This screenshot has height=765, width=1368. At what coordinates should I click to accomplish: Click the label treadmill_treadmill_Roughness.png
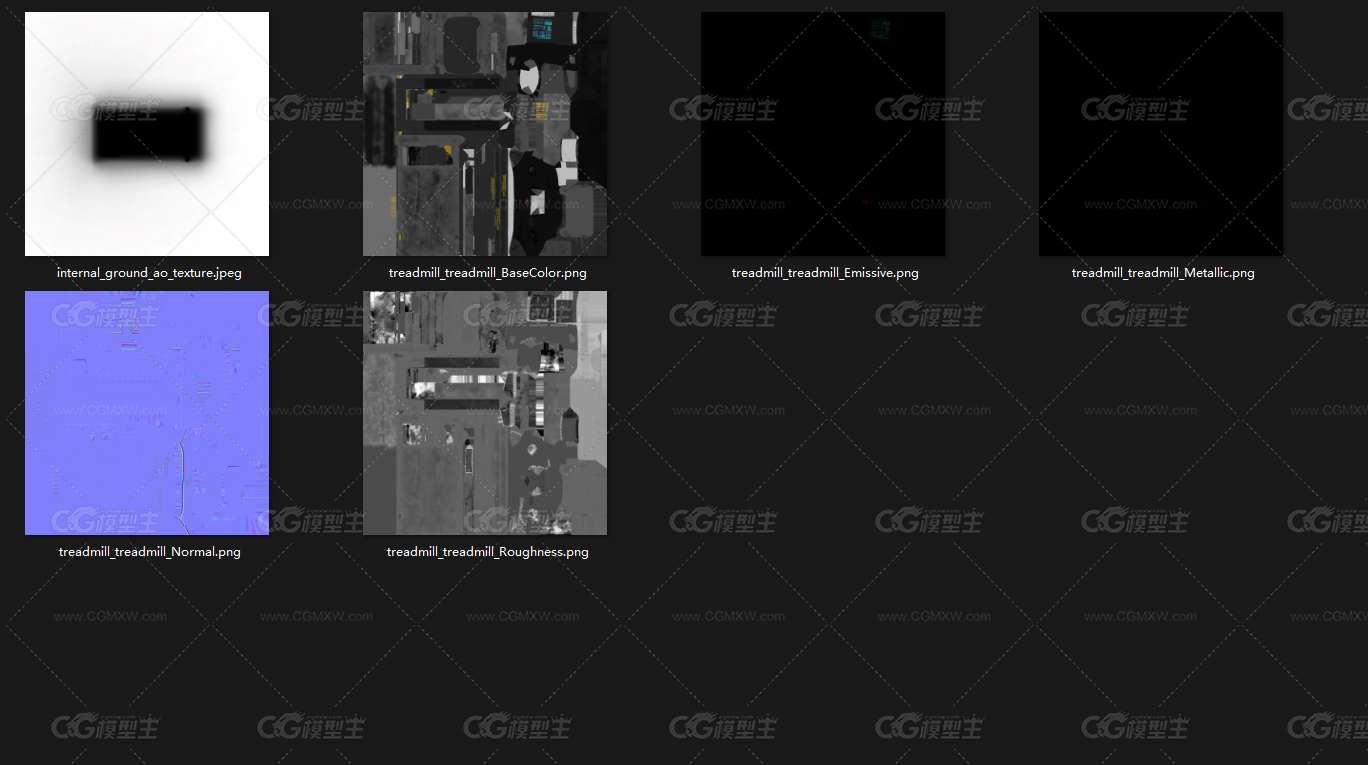tap(488, 552)
